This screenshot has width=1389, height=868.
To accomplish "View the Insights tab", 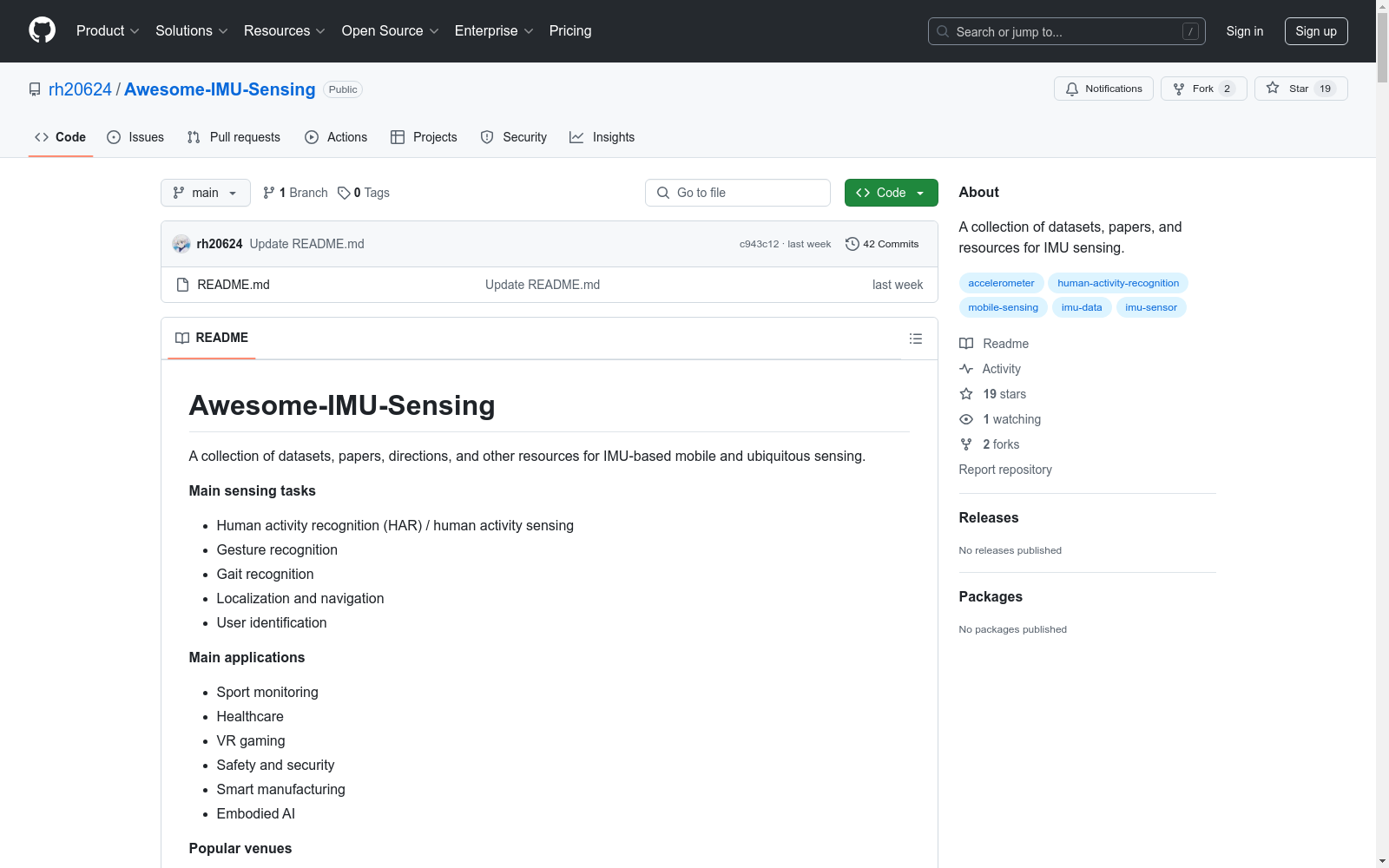I will 602,137.
